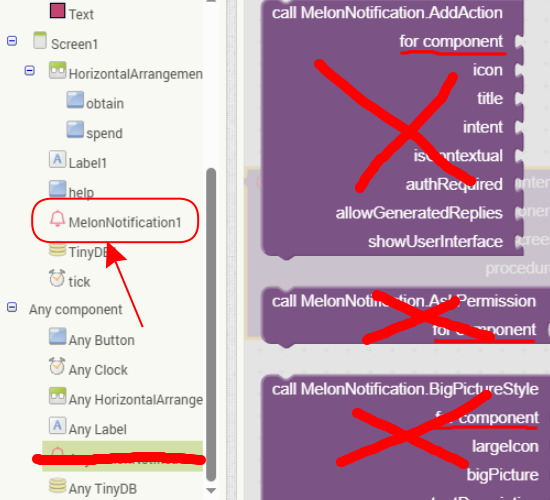The image size is (550, 500).
Task: Collapse the HorizontalArrangement tree node
Action: (29, 71)
